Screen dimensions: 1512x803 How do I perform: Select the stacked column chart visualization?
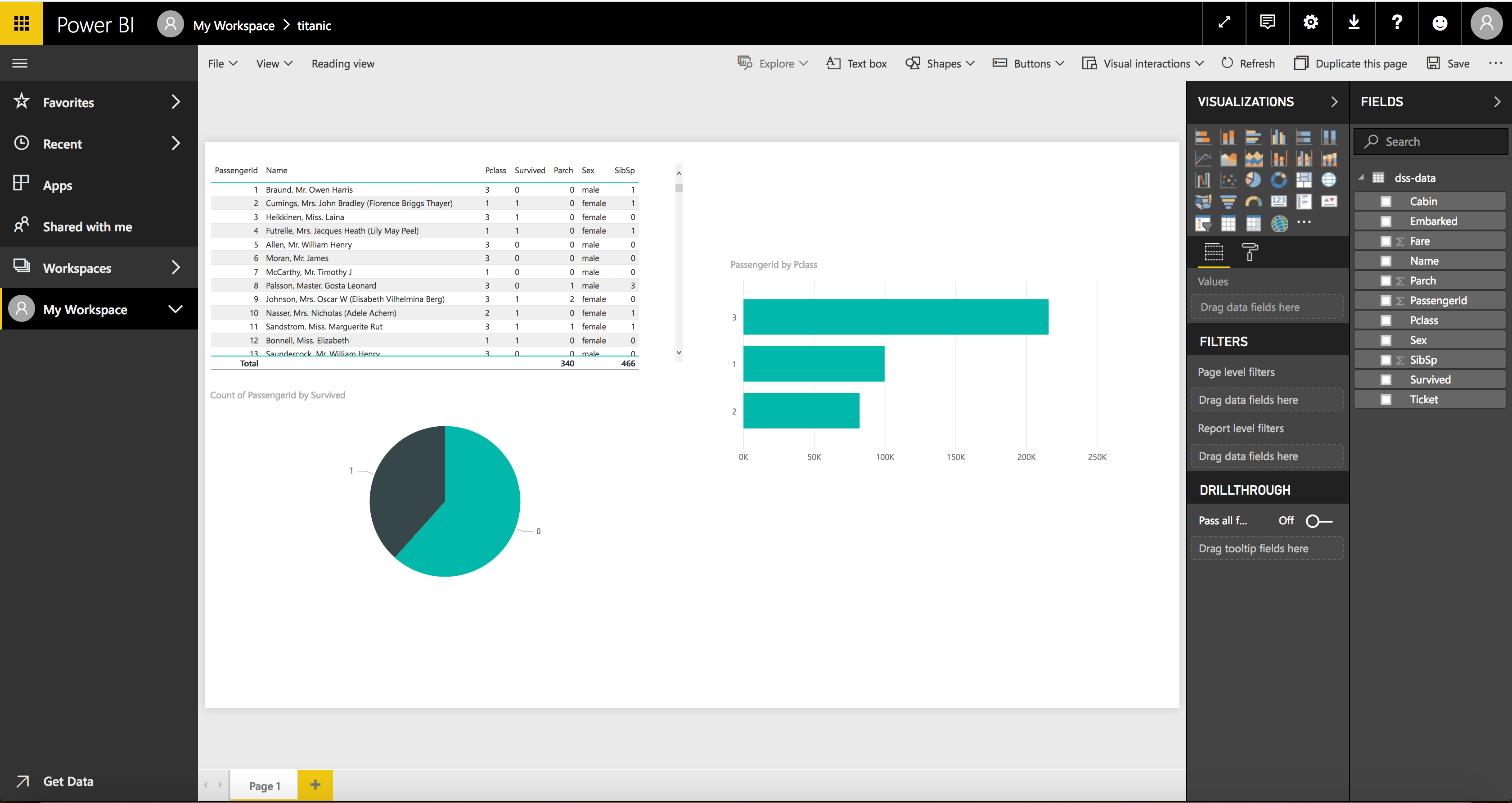tap(1228, 137)
